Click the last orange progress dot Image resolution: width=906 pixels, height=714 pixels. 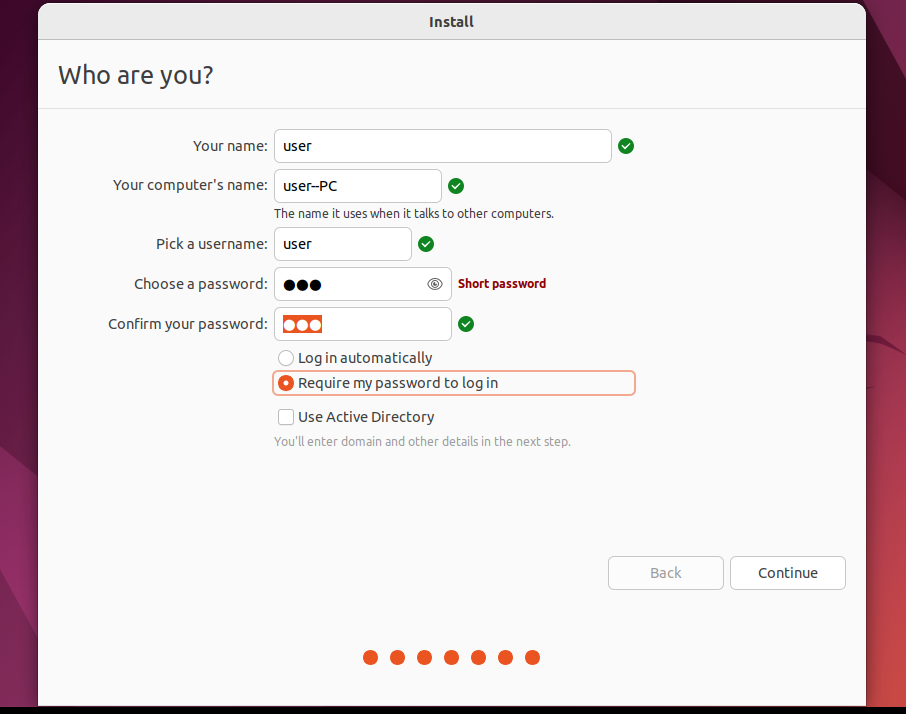click(532, 657)
